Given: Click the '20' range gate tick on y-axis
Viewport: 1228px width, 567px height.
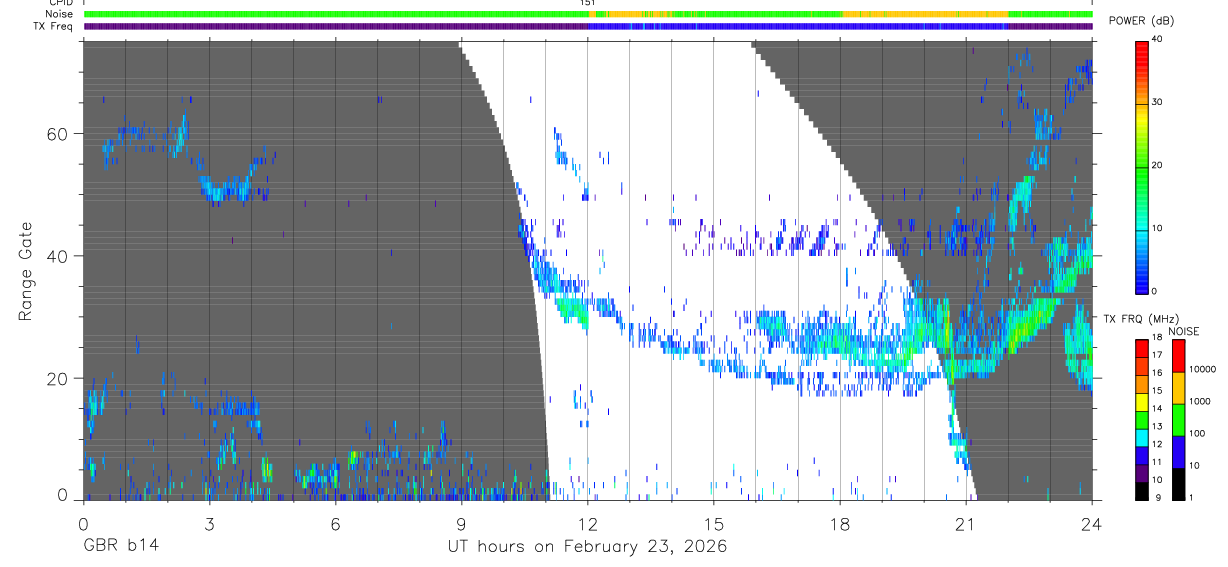Looking at the screenshot, I should point(58,379).
